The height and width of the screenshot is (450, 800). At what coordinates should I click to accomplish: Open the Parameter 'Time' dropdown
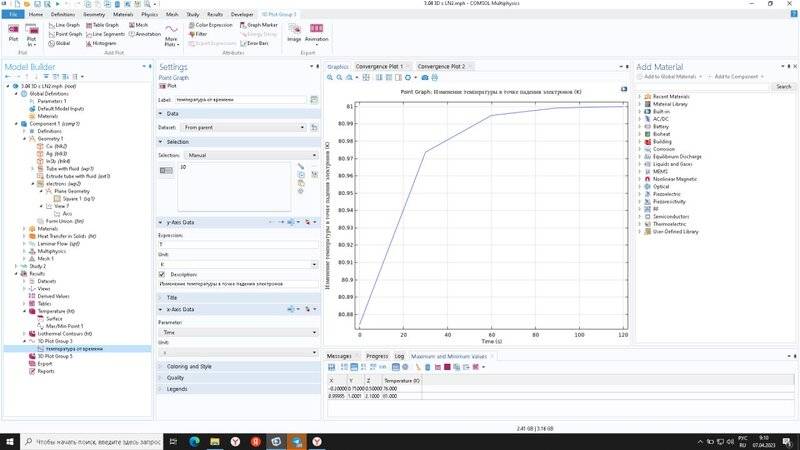point(238,332)
